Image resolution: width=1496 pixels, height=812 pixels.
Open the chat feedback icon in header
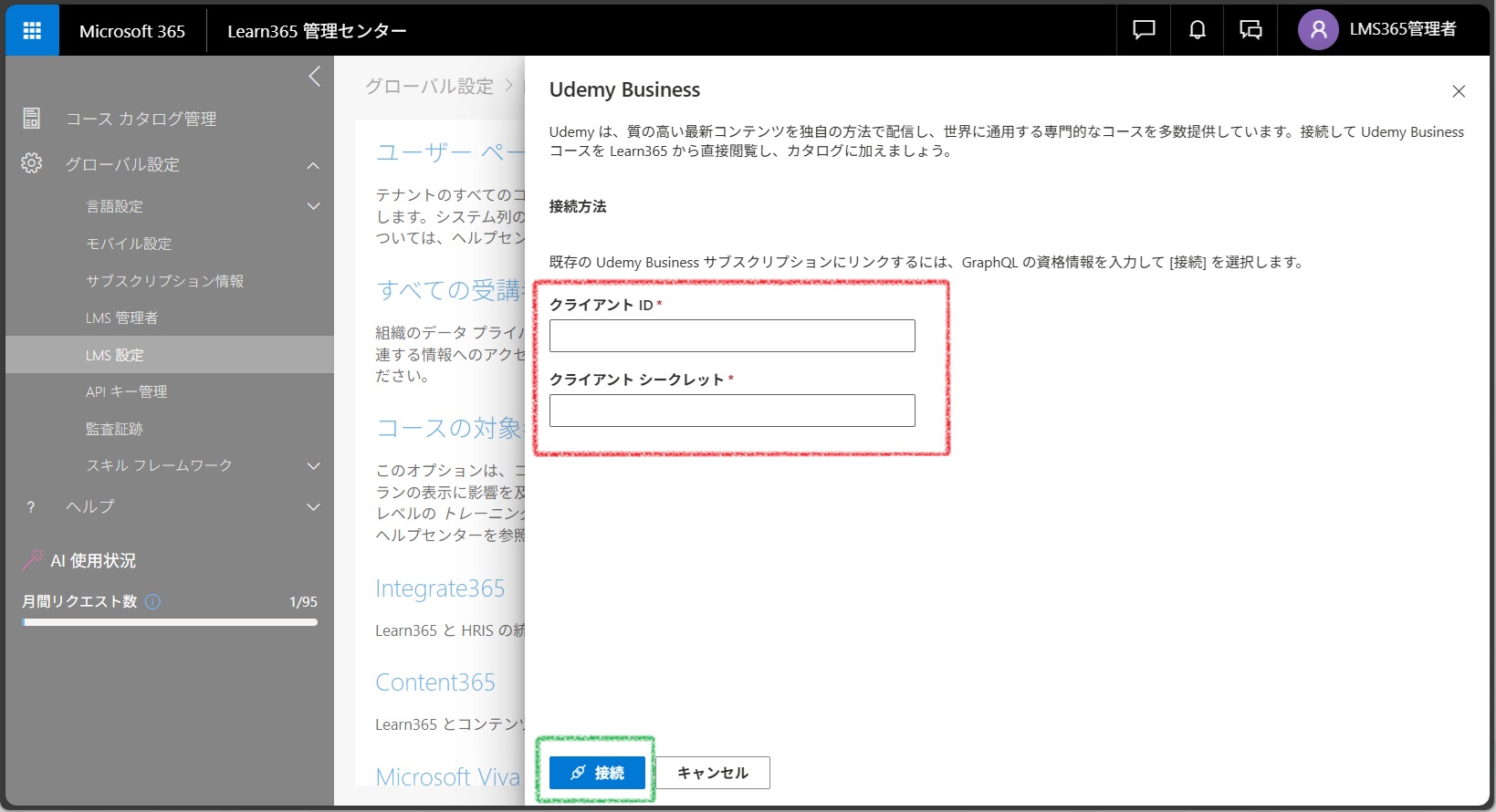point(1144,30)
